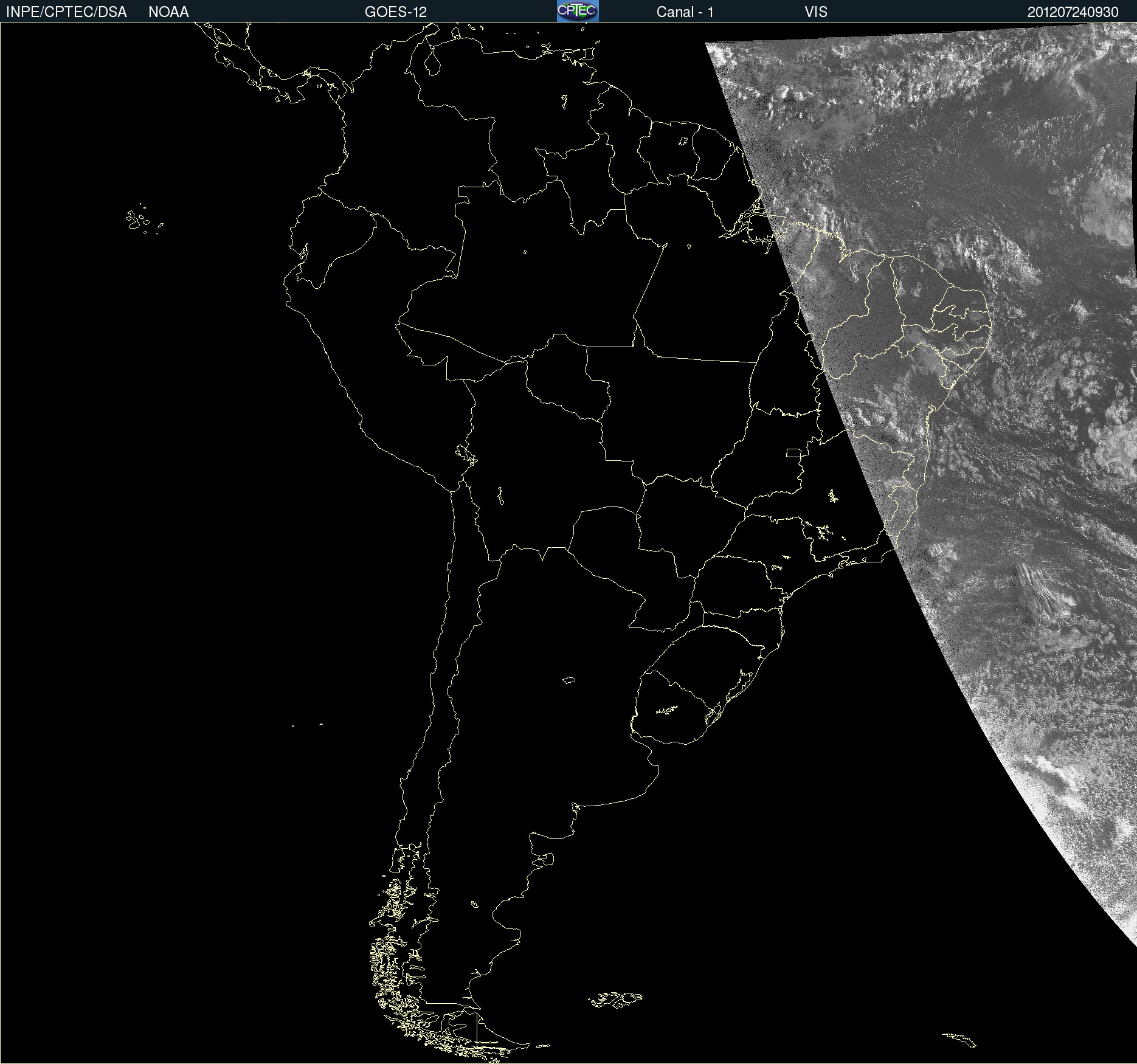Select the NOAA label in header
This screenshot has height=1064, width=1137.
(x=168, y=12)
